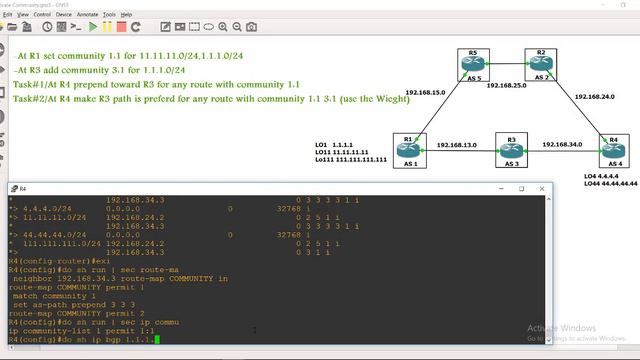Image resolution: width=640 pixels, height=360 pixels.
Task: Click the R4 console command prompt line
Action: (x=84, y=340)
